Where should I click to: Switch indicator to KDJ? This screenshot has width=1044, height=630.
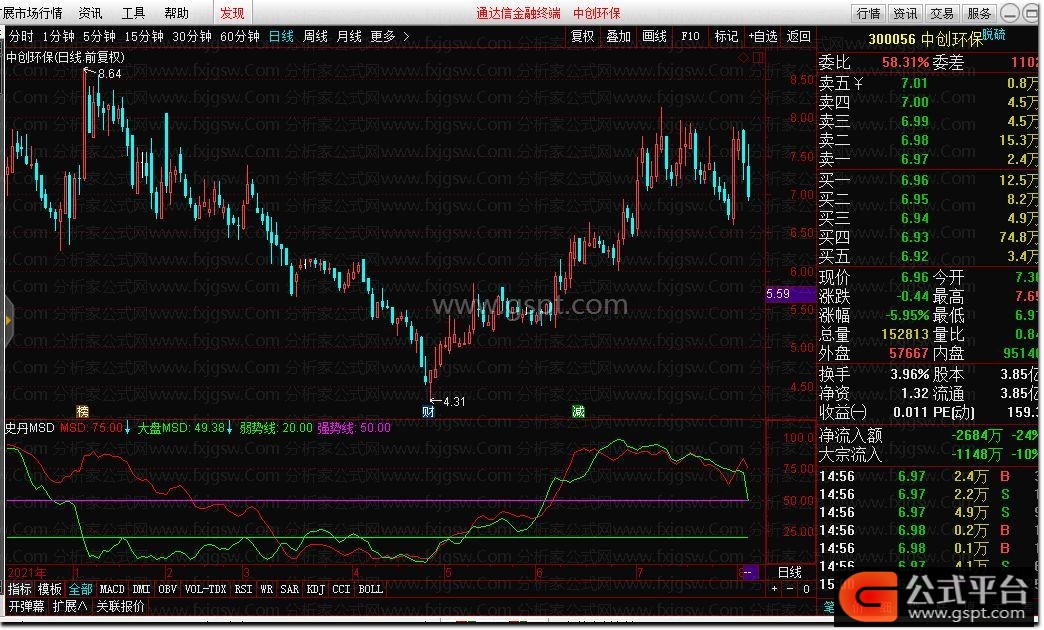tap(316, 589)
